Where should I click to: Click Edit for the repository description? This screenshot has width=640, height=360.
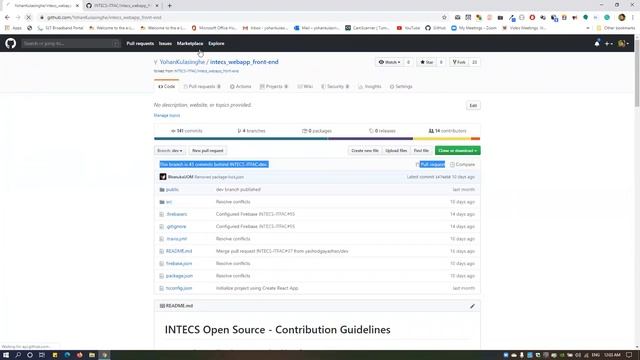(x=473, y=106)
